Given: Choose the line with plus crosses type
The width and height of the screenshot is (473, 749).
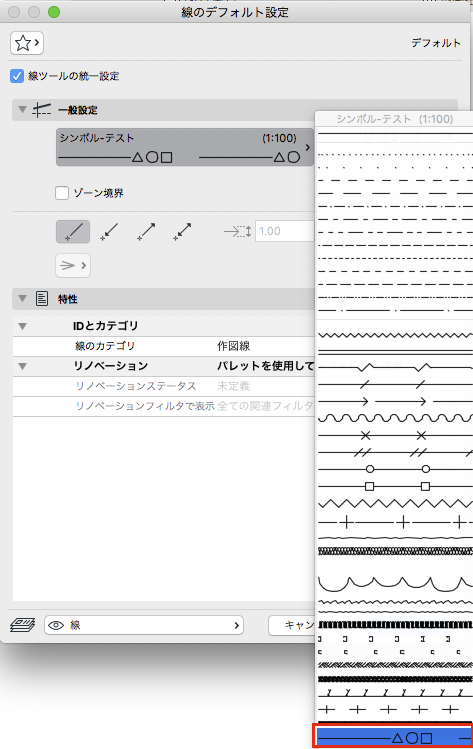Looking at the screenshot, I should click(x=395, y=522).
